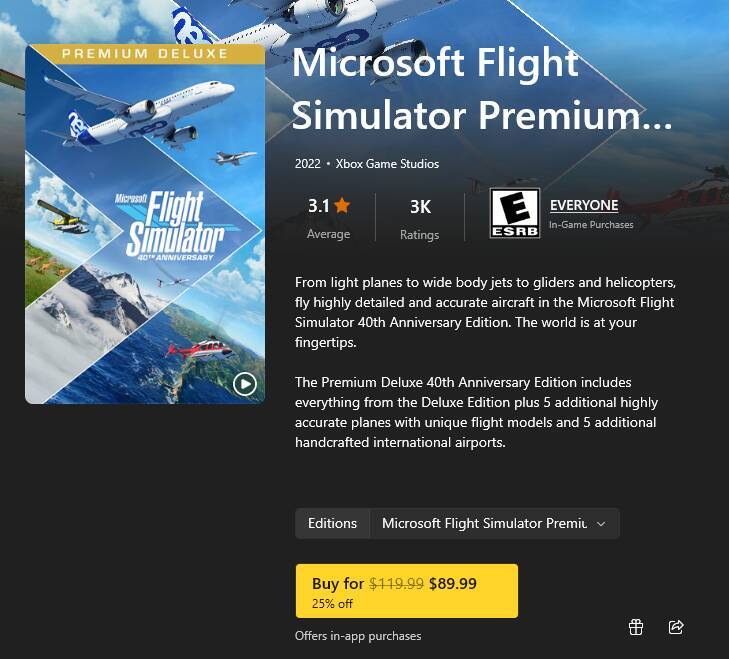Click the orange star rating icon
Viewport: 729px width, 659px height.
342,205
